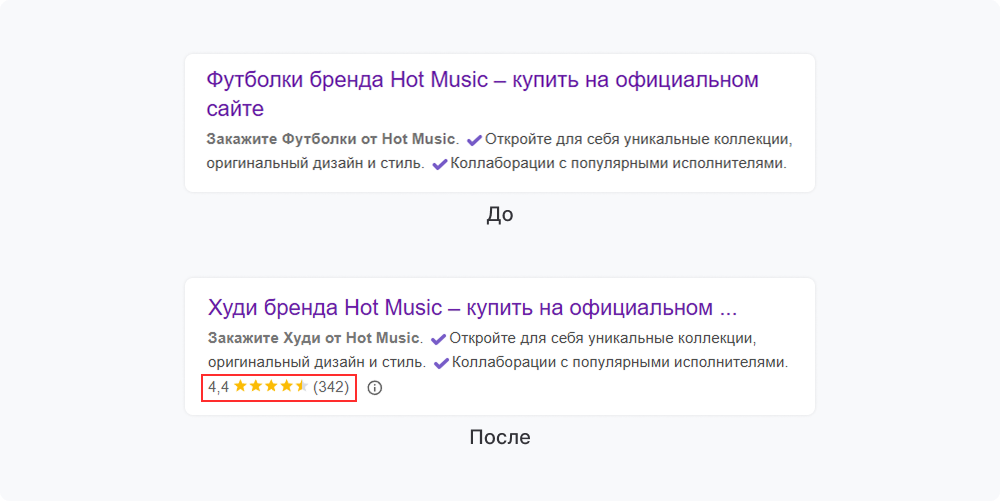Click the (342) review count
The image size is (1000, 501).
click(x=331, y=387)
